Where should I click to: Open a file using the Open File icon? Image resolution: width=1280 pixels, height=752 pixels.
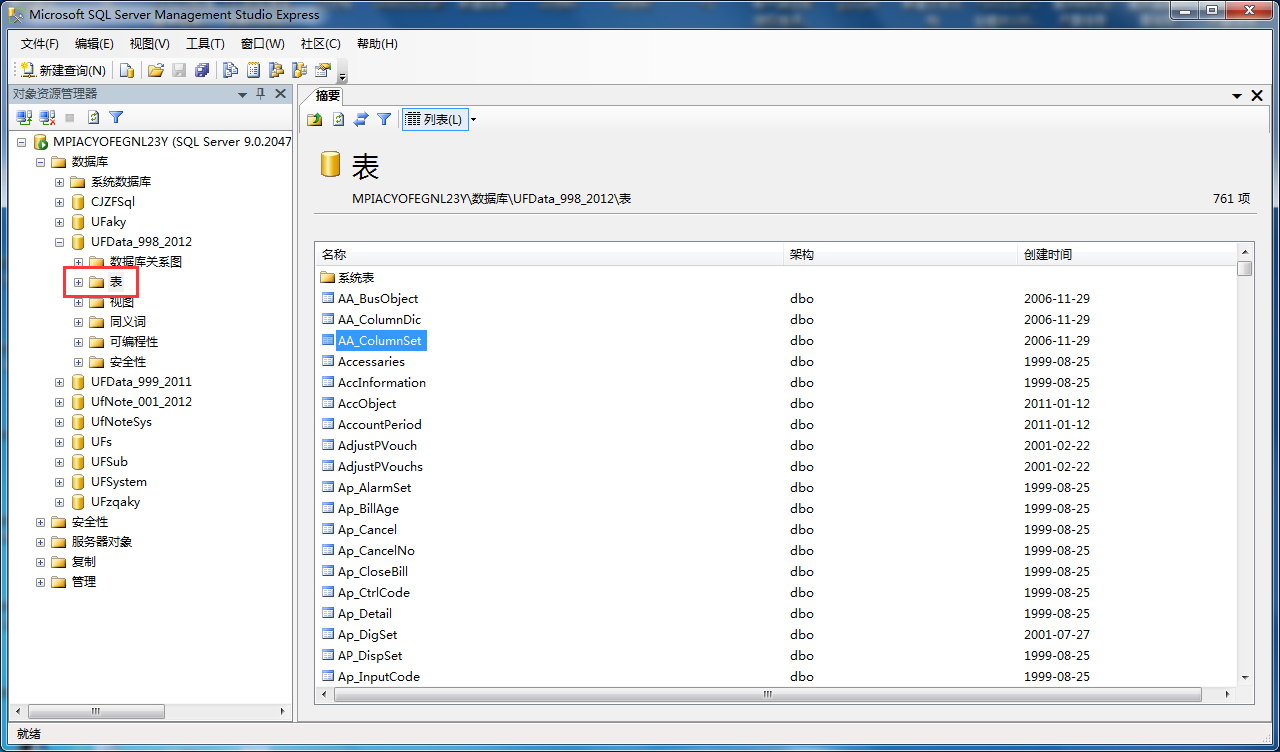click(x=156, y=70)
